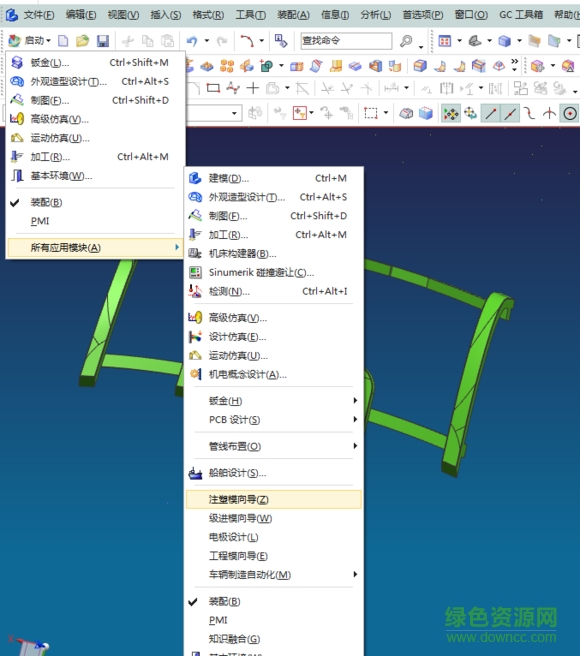Open the 首选项(P) menu
The width and height of the screenshot is (580, 656).
click(423, 15)
